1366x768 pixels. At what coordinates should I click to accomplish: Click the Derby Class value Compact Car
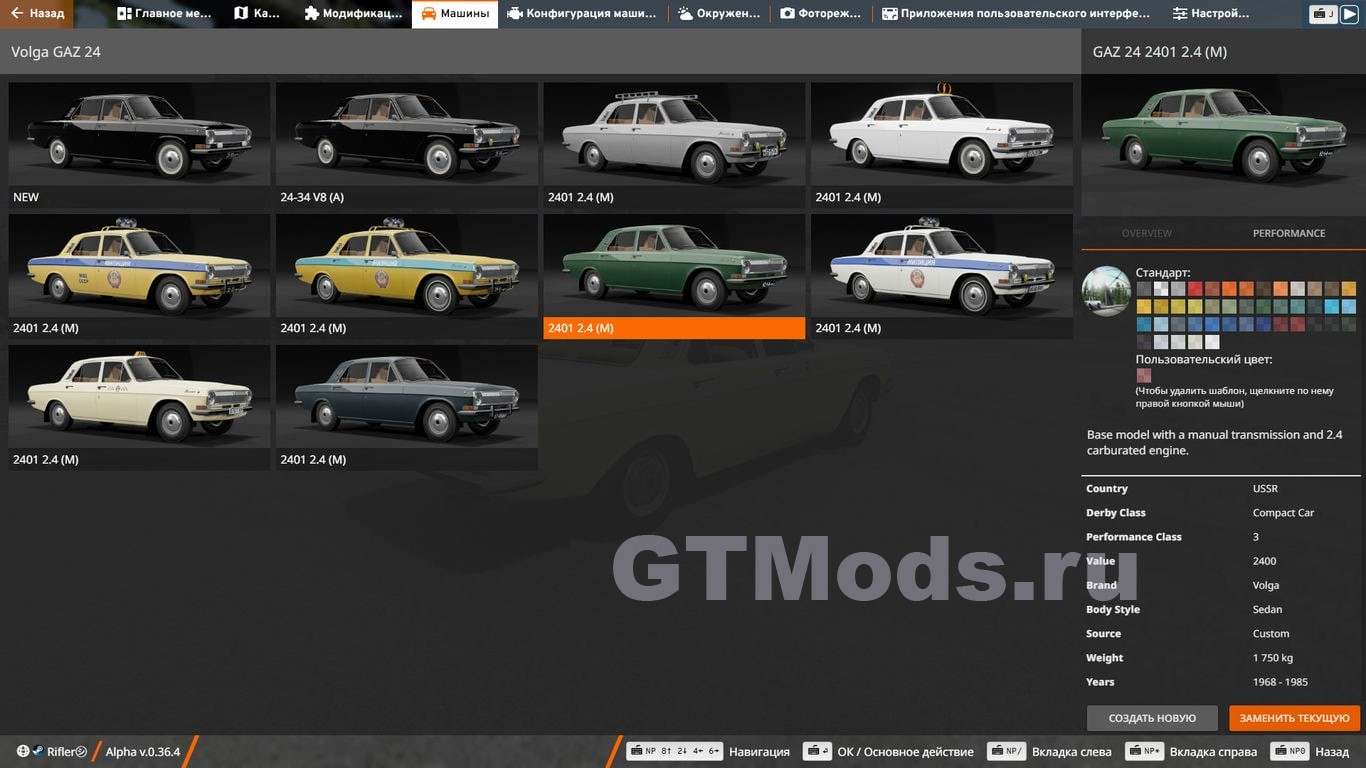1283,513
